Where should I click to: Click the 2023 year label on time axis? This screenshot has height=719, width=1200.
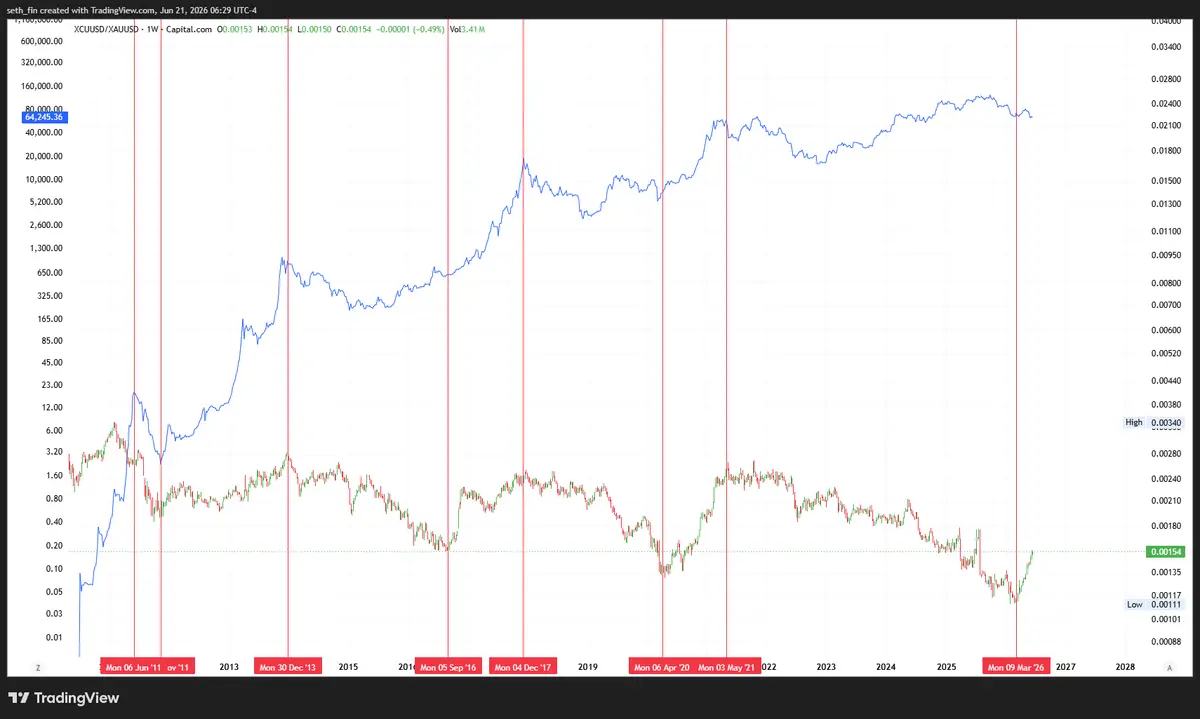tap(826, 666)
